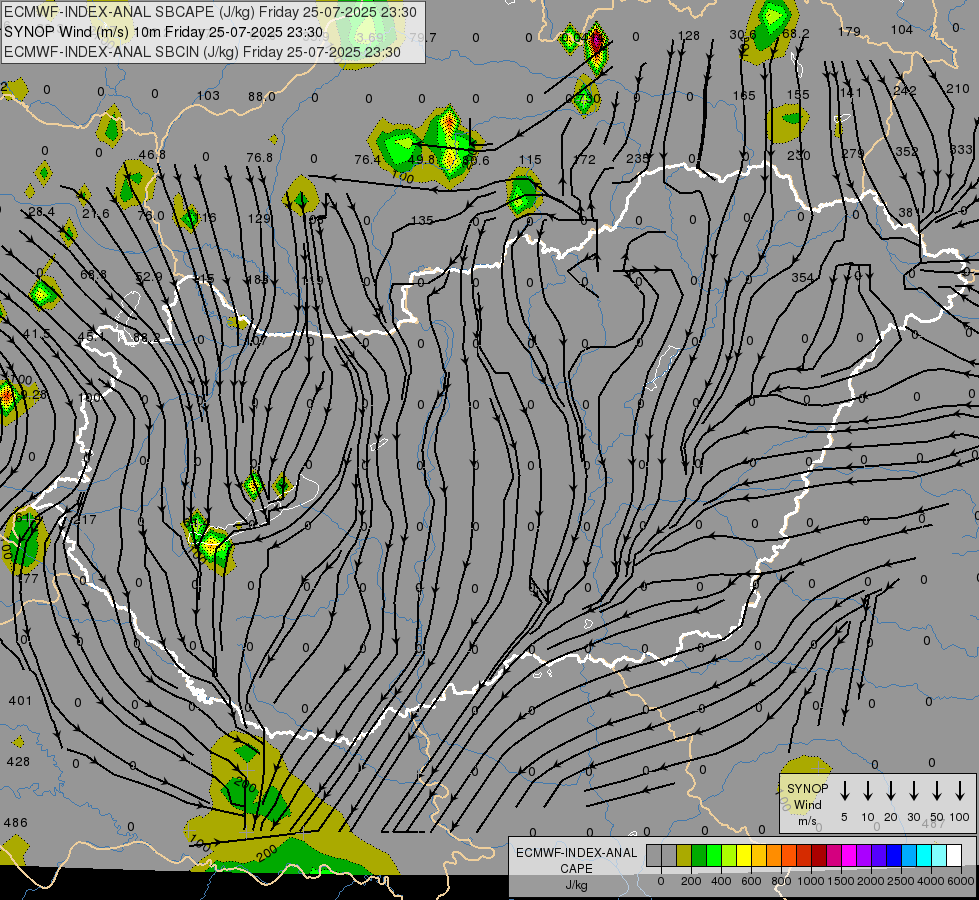Image resolution: width=979 pixels, height=900 pixels.
Task: Click the SYNOP Wind m/s legend label
Action: pos(807,804)
